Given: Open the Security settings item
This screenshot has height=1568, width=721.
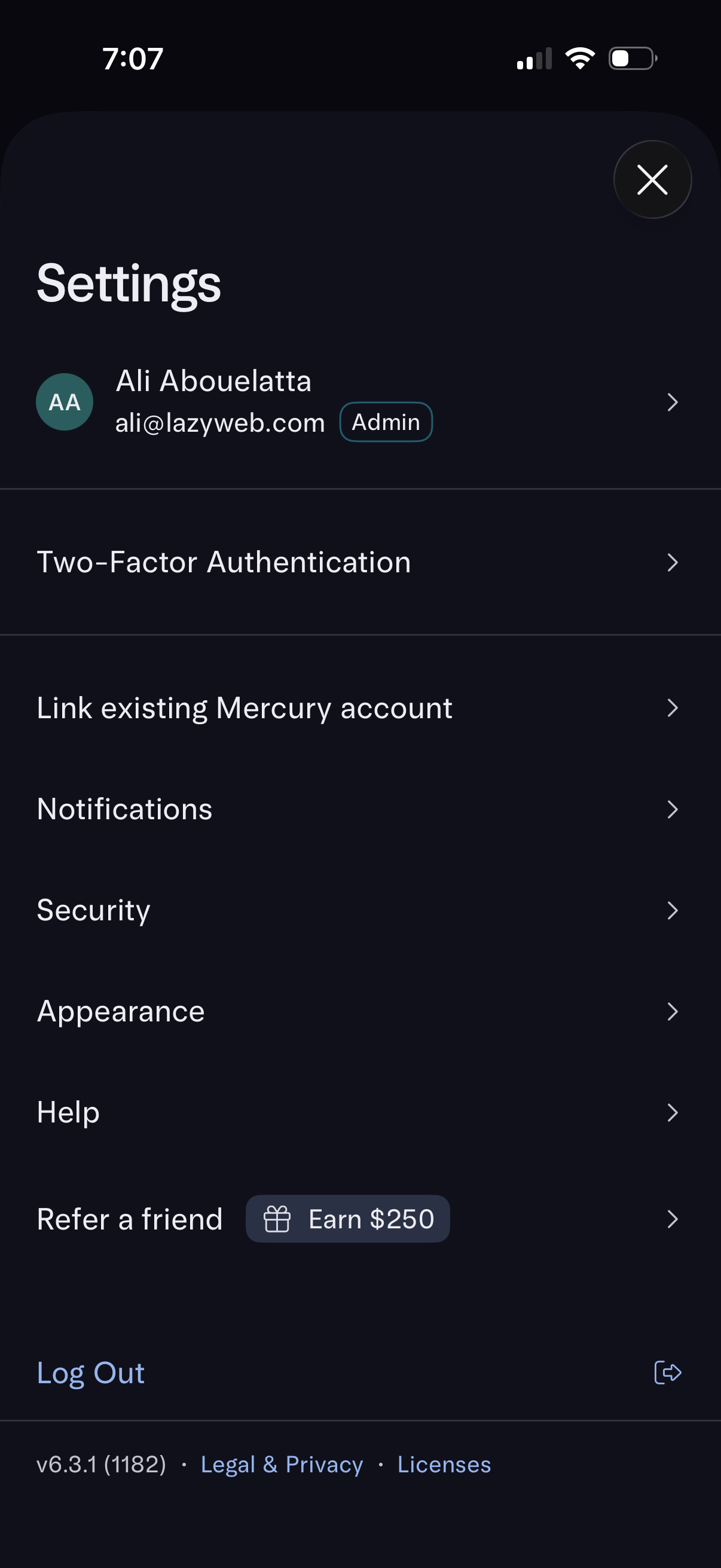Looking at the screenshot, I should click(94, 911).
